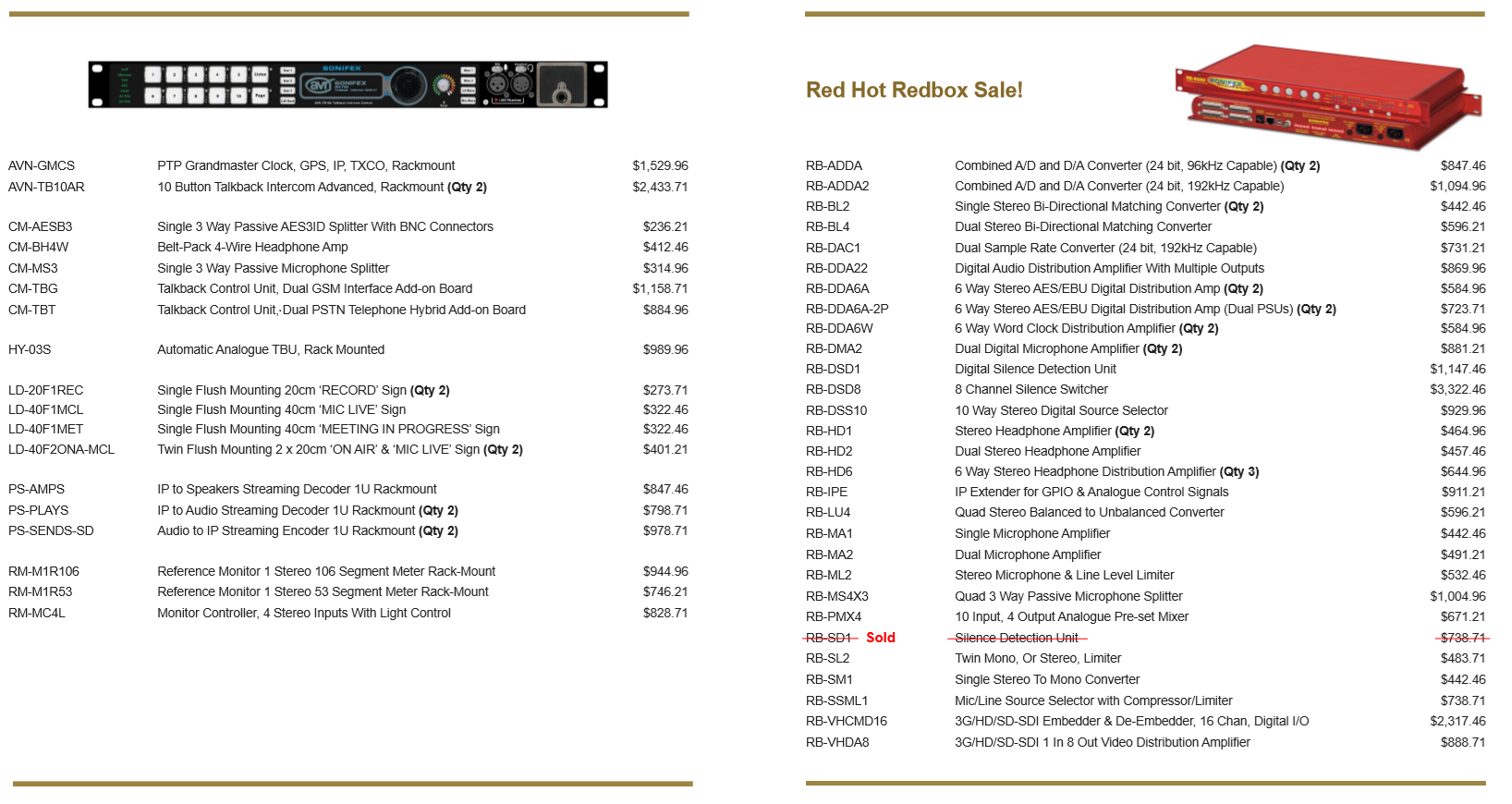This screenshot has height=804, width=1512.
Task: Click 'Reference Monitor 1 Stereo 53 Segment Meter Rack-Mount'
Action: pos(323,591)
